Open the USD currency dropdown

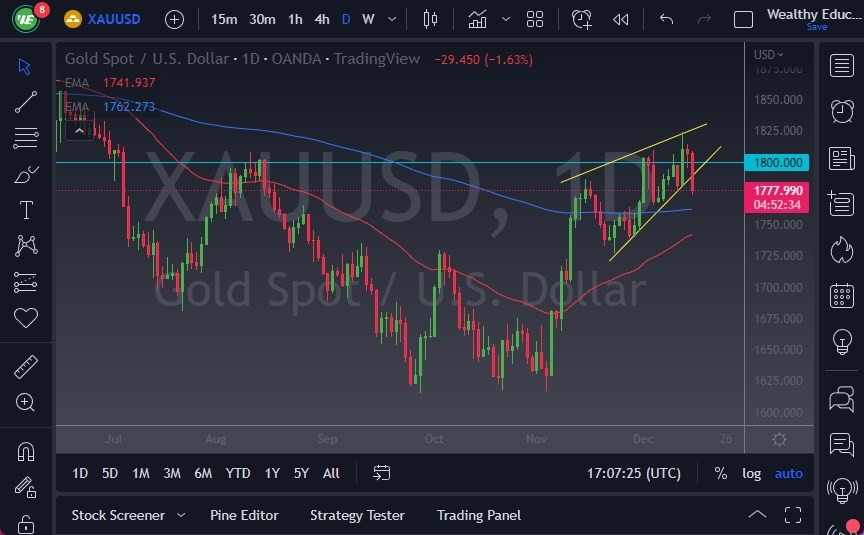(x=768, y=54)
